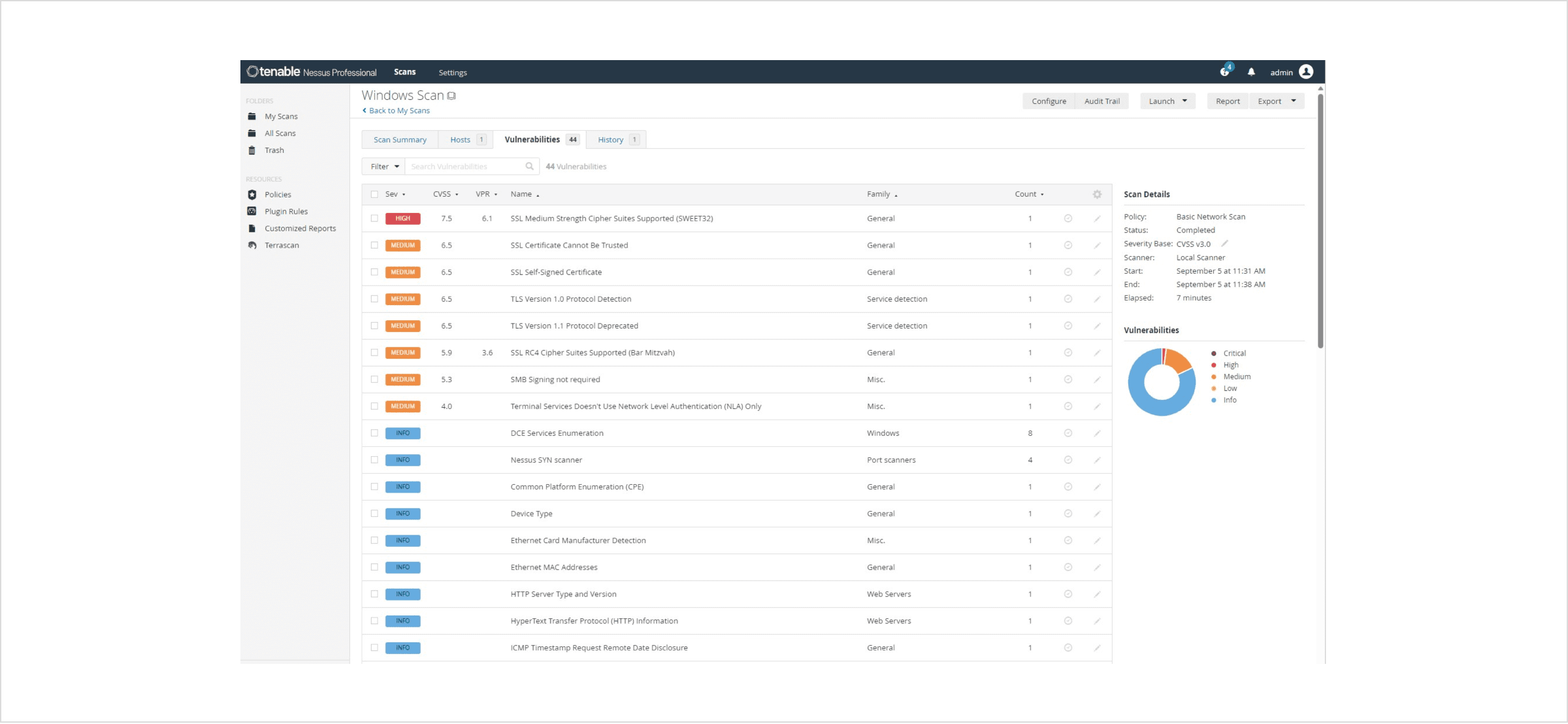
Task: Click the Trash folder icon
Action: pyautogui.click(x=252, y=150)
